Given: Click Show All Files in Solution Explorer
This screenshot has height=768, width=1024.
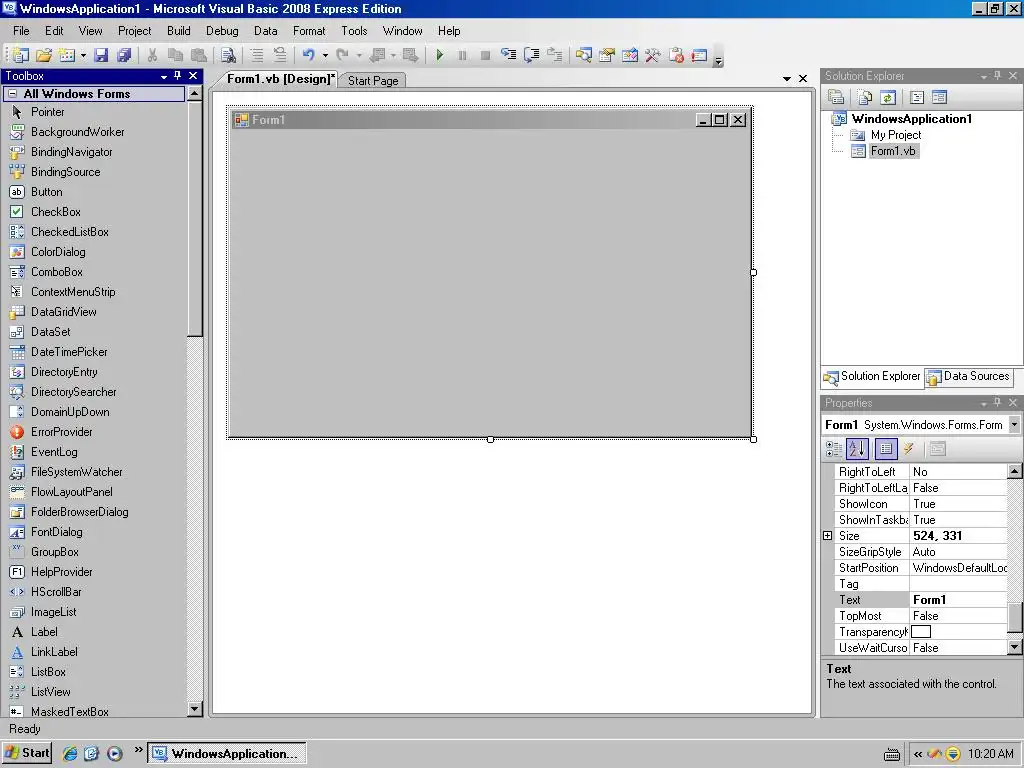Looking at the screenshot, I should (x=865, y=97).
